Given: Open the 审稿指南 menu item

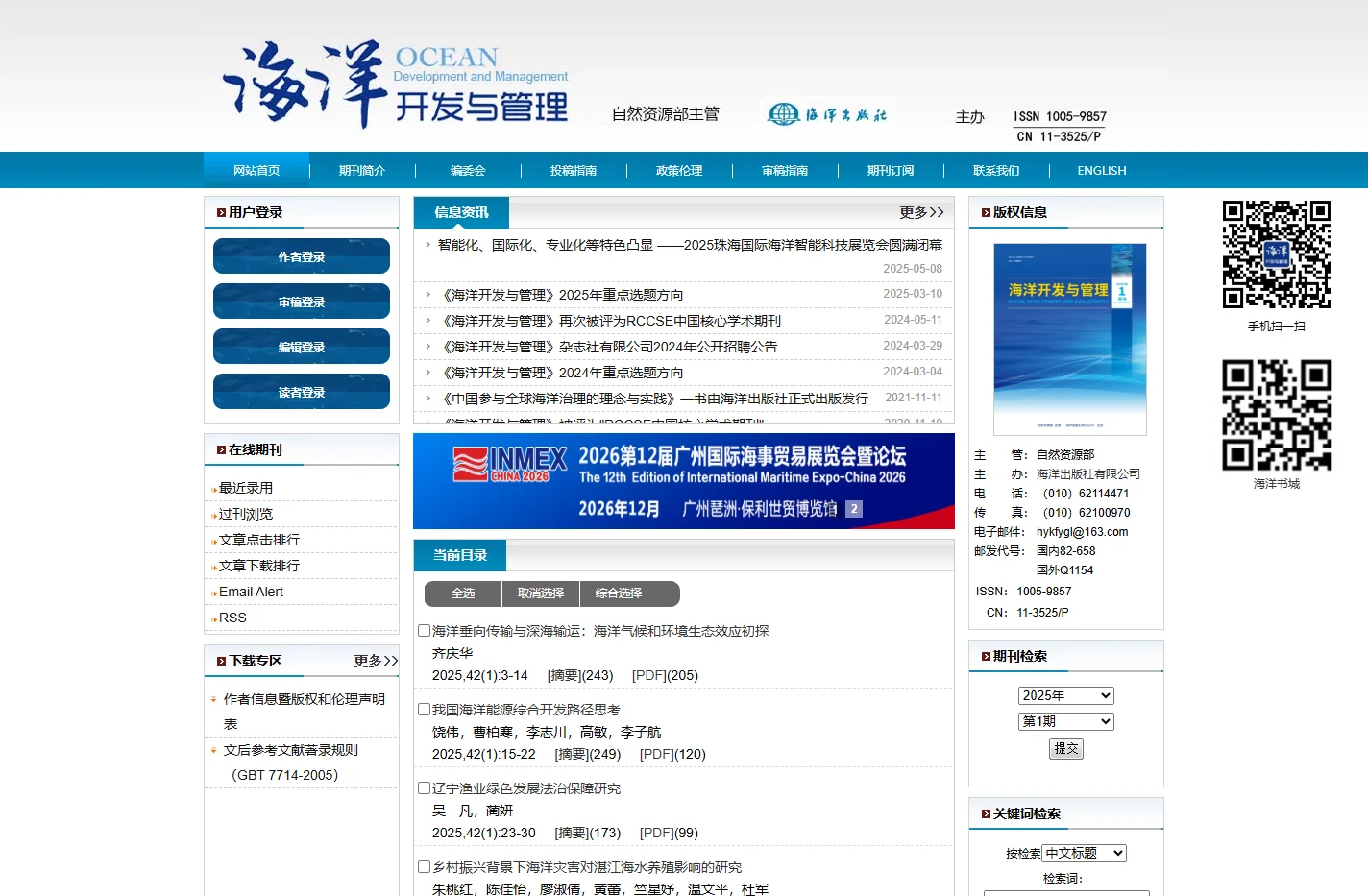Looking at the screenshot, I should [x=785, y=171].
